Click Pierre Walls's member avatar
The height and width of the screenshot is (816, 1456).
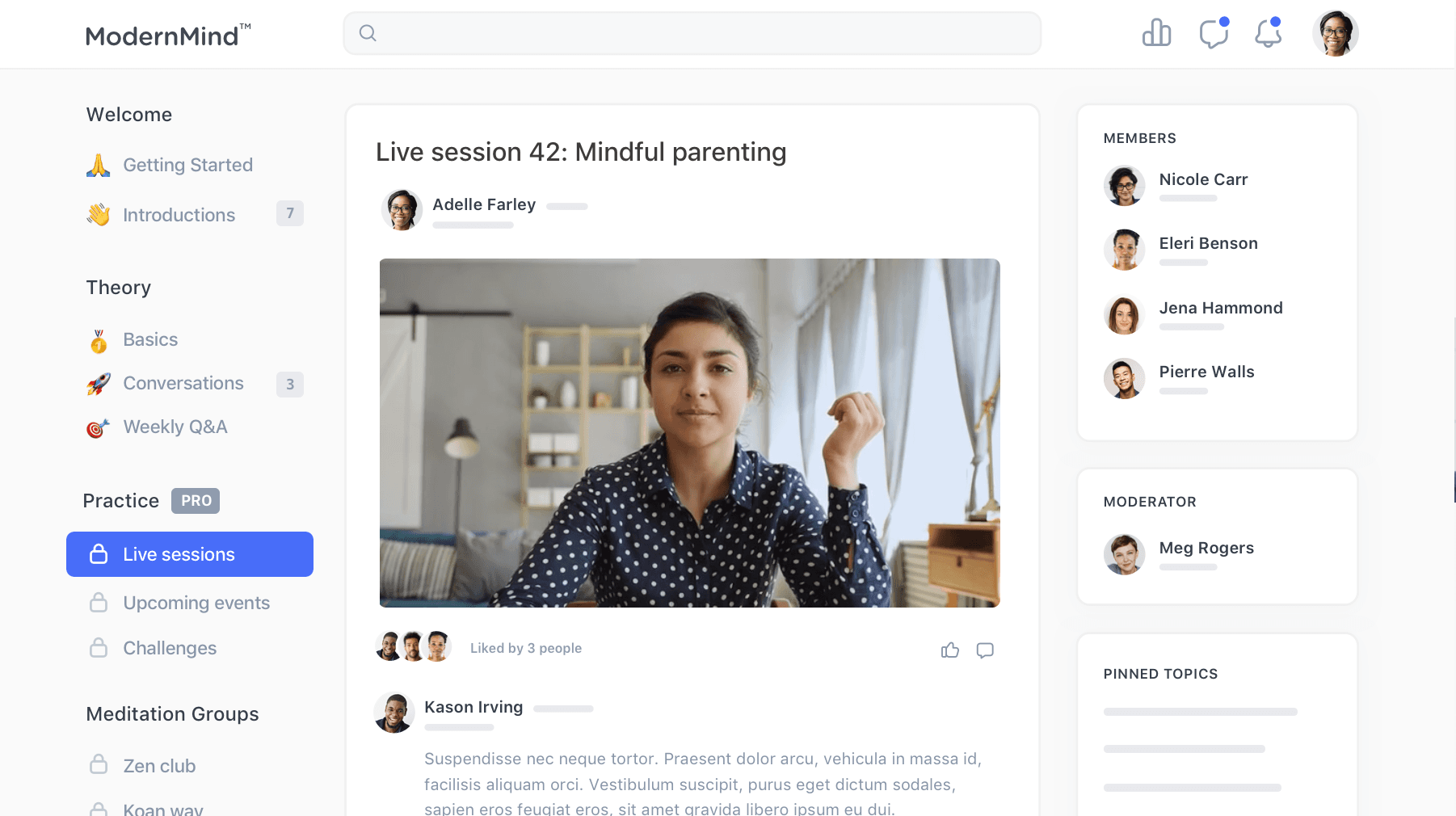[x=1125, y=378]
